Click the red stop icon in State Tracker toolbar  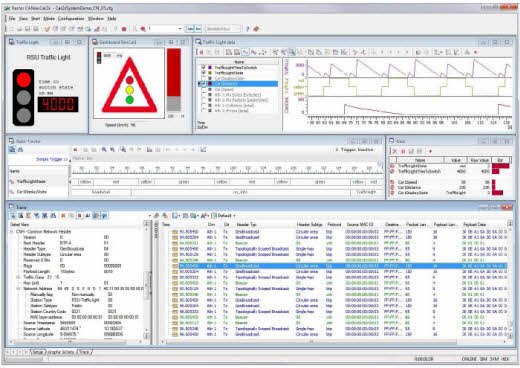[76, 150]
